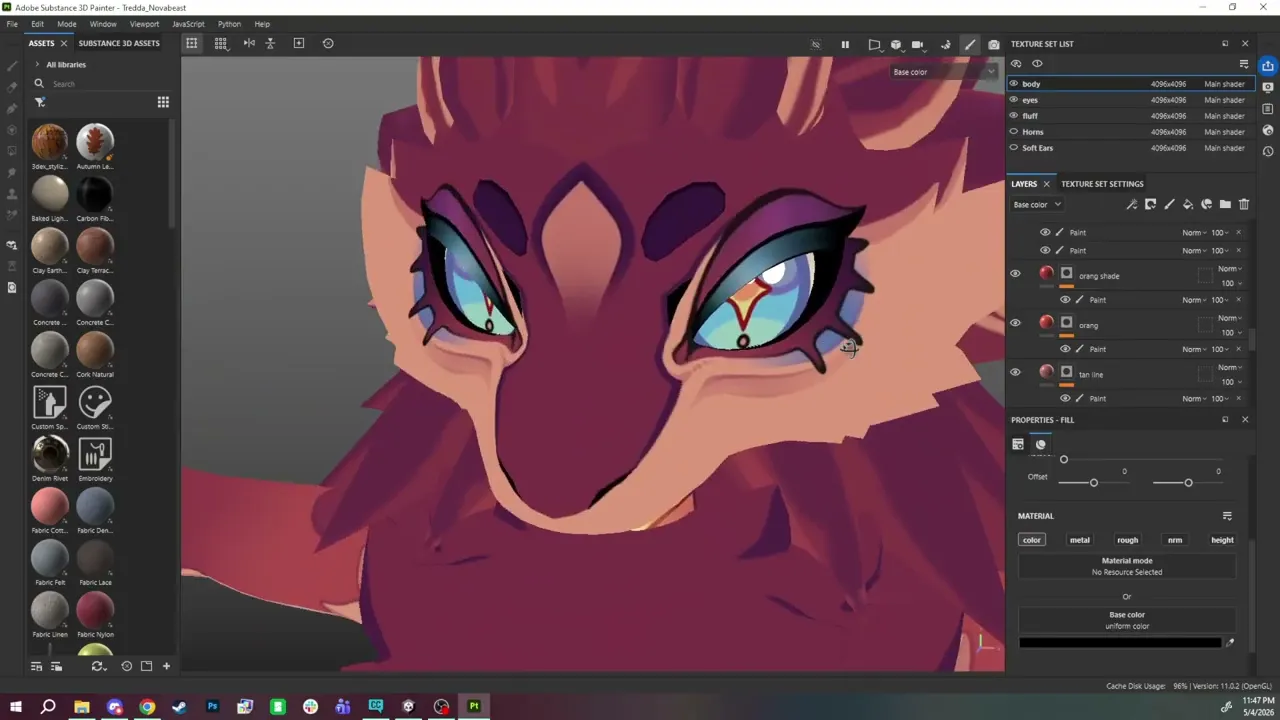
Task: Click the Material mode resource button
Action: (1127, 566)
